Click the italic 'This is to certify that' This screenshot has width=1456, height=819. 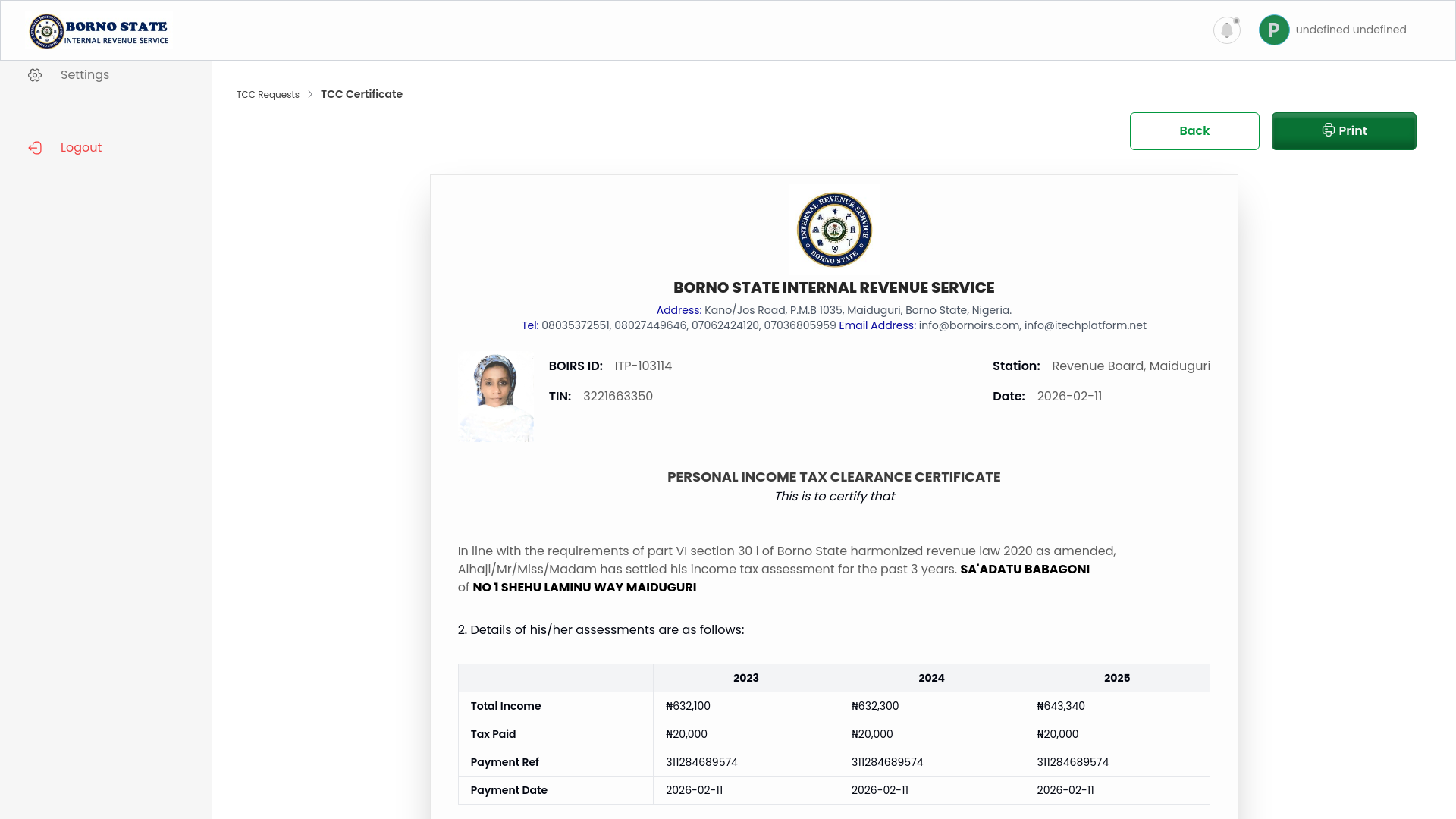point(834,497)
